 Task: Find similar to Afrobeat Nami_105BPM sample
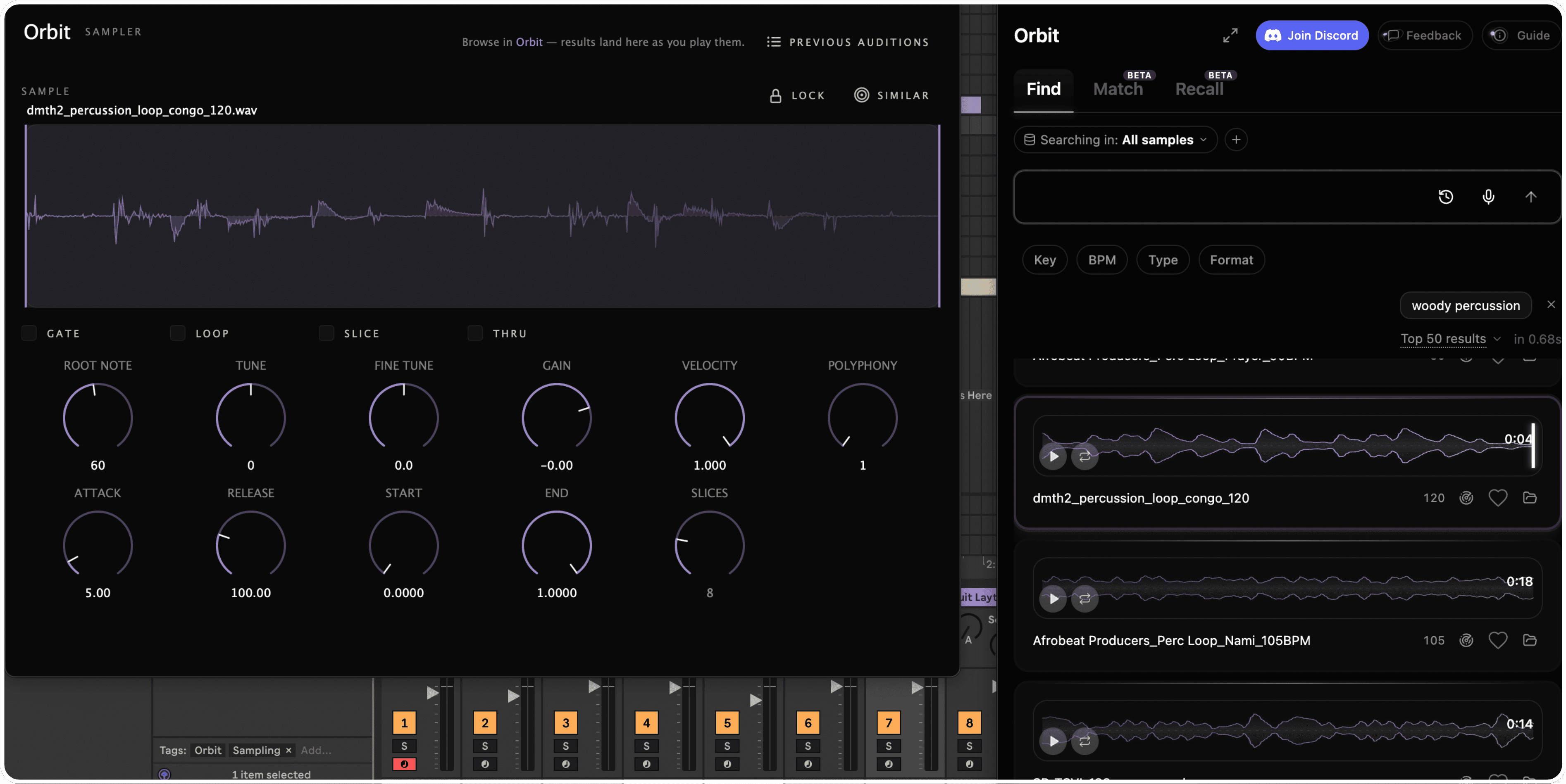tap(1466, 640)
